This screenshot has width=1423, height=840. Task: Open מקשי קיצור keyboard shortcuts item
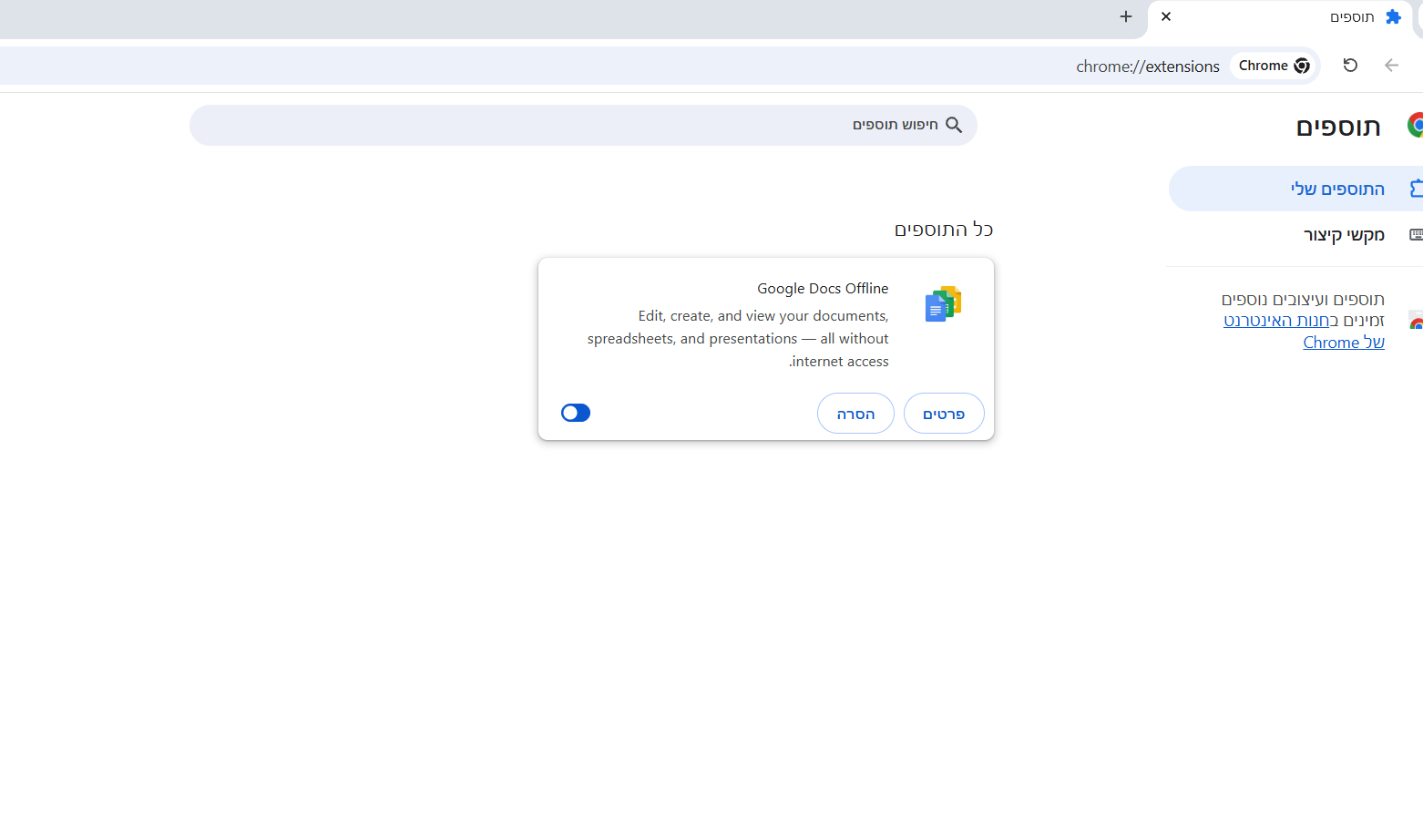tap(1295, 235)
